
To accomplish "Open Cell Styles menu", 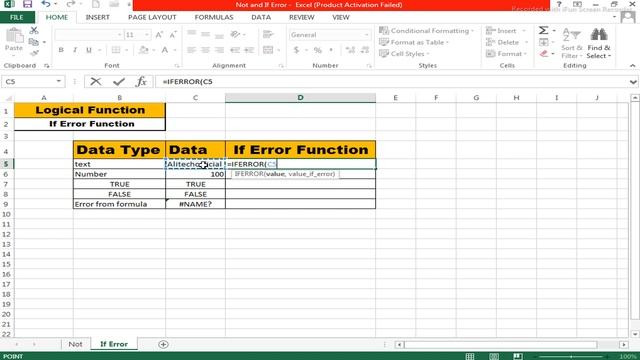I will [404, 53].
